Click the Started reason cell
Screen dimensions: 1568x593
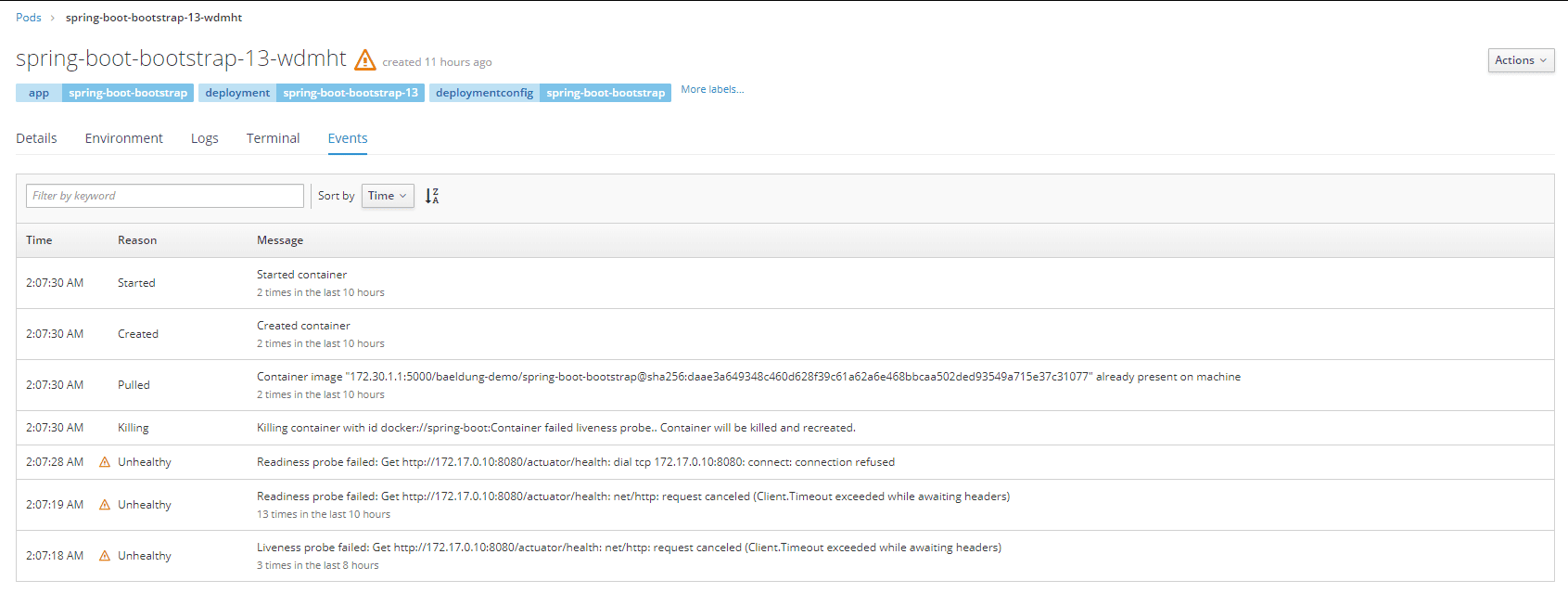point(136,283)
